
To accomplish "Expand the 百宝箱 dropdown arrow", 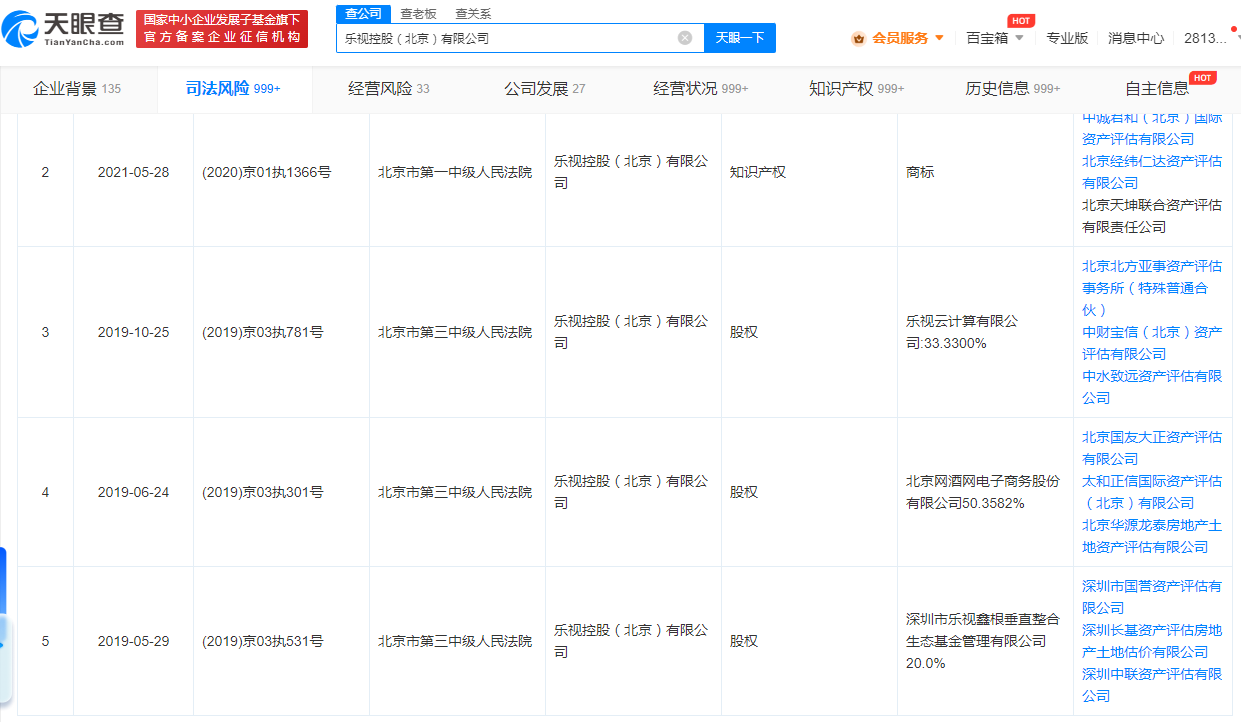I will coord(1019,38).
